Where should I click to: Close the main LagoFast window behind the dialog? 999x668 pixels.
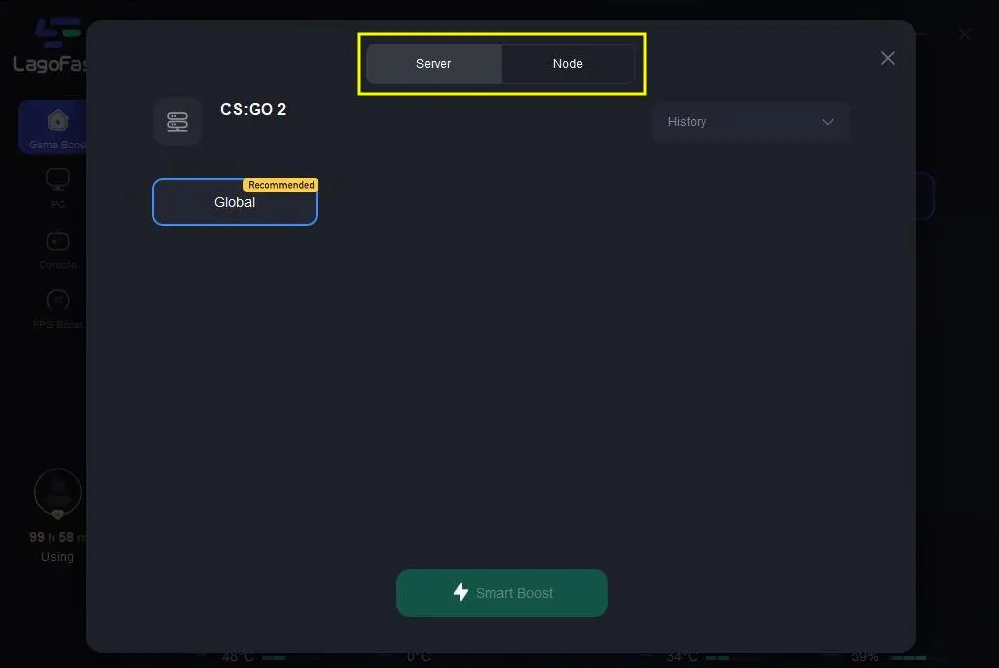965,34
